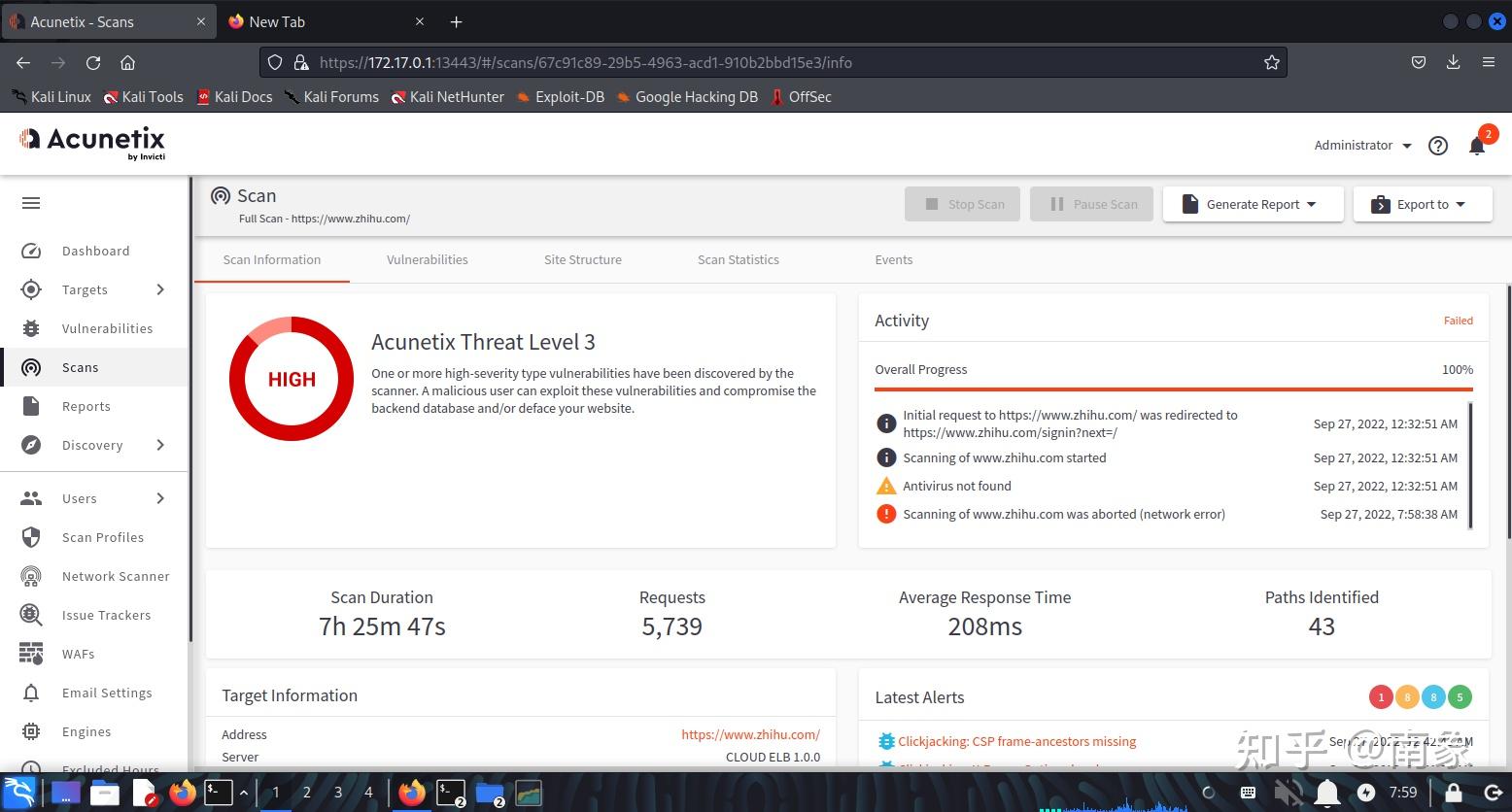Switch to workspace 3 on the taskbar
The width and height of the screenshot is (1512, 812).
(338, 793)
